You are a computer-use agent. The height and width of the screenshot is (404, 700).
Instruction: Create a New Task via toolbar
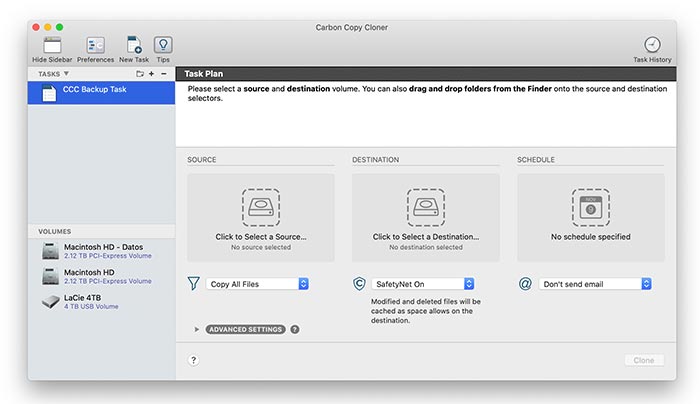tap(134, 45)
